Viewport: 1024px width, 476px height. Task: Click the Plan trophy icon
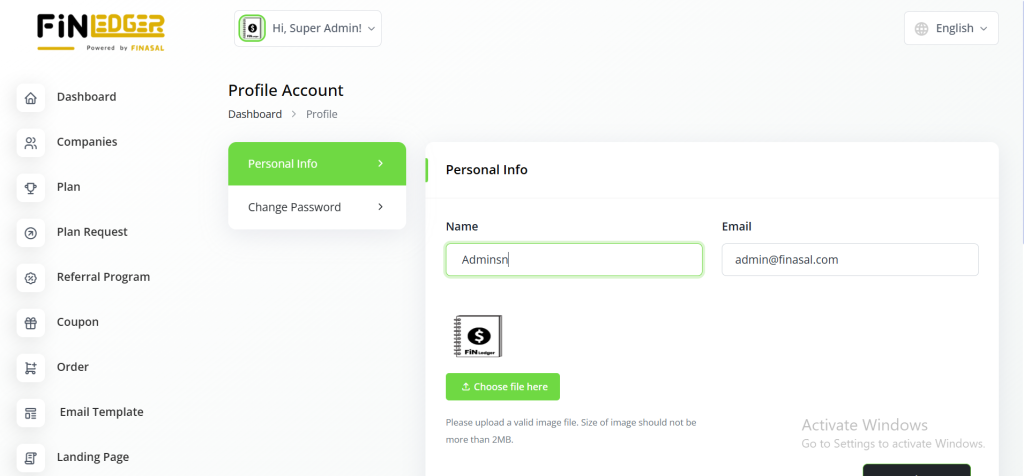pyautogui.click(x=31, y=188)
